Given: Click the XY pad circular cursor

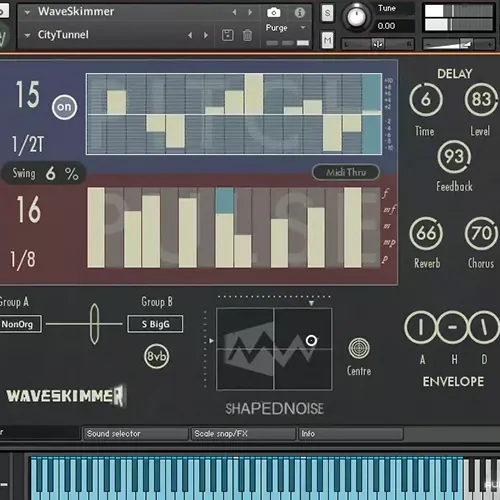Looking at the screenshot, I should click(x=311, y=340).
